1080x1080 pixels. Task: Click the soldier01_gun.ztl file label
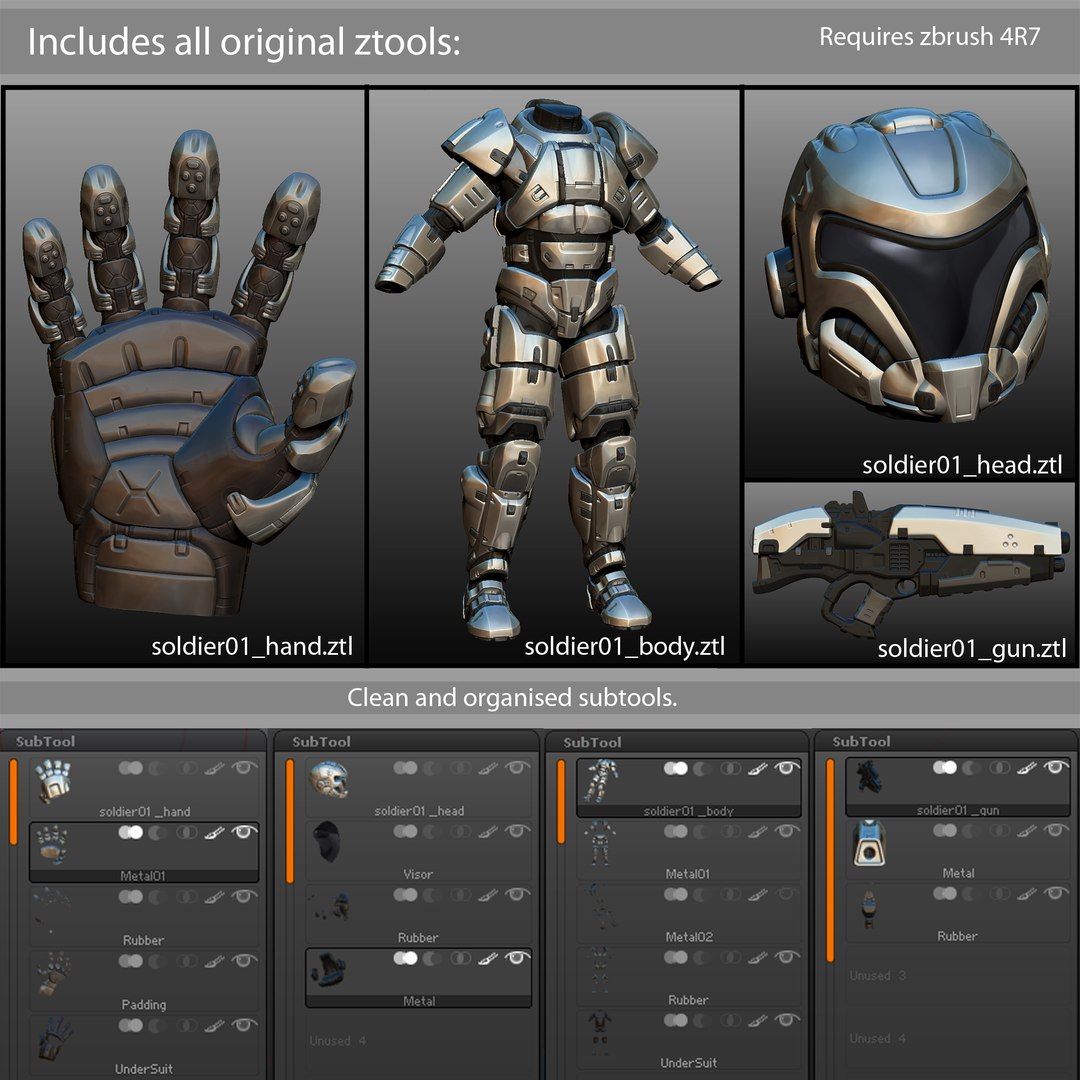[972, 649]
